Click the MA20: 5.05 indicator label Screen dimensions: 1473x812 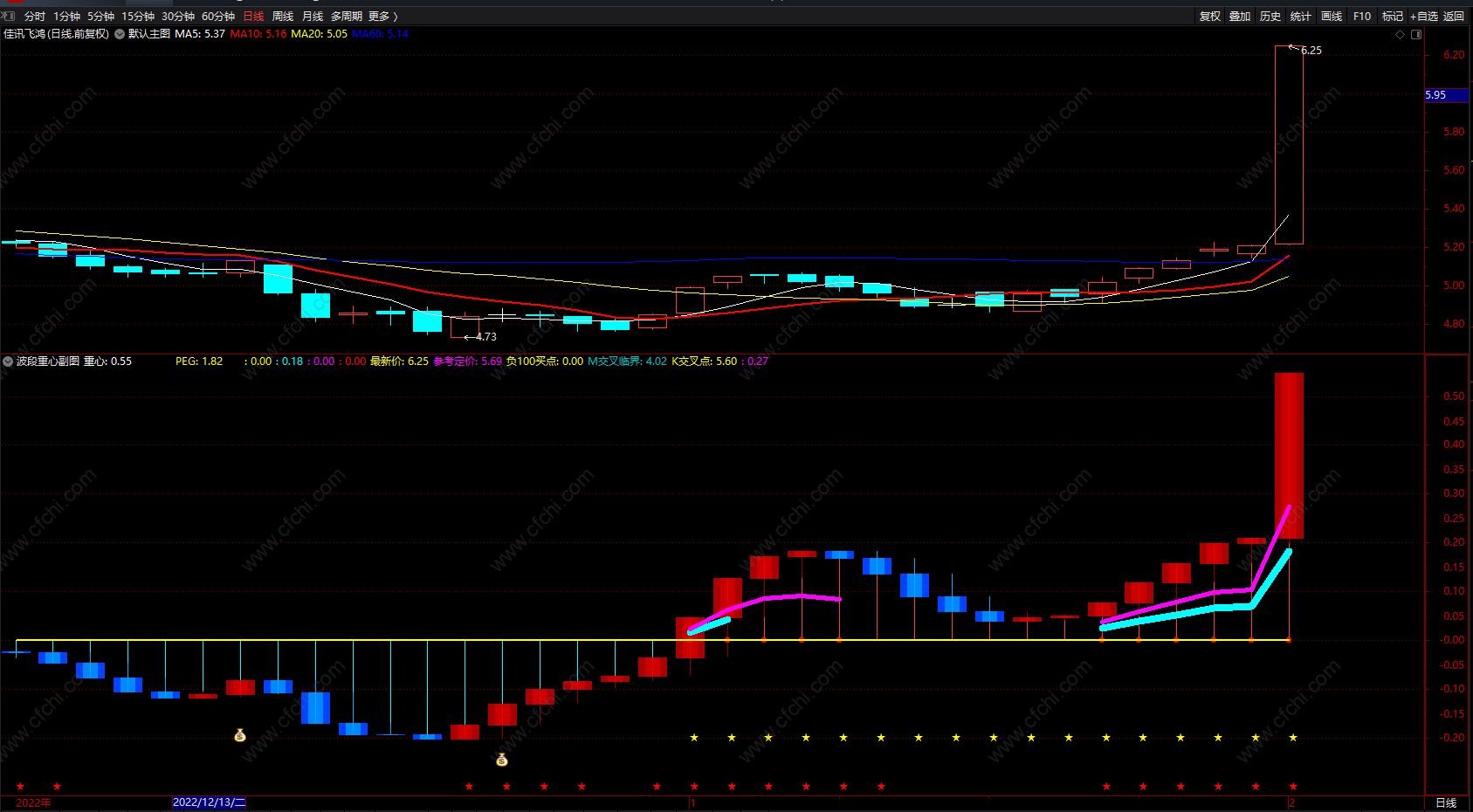pyautogui.click(x=319, y=34)
